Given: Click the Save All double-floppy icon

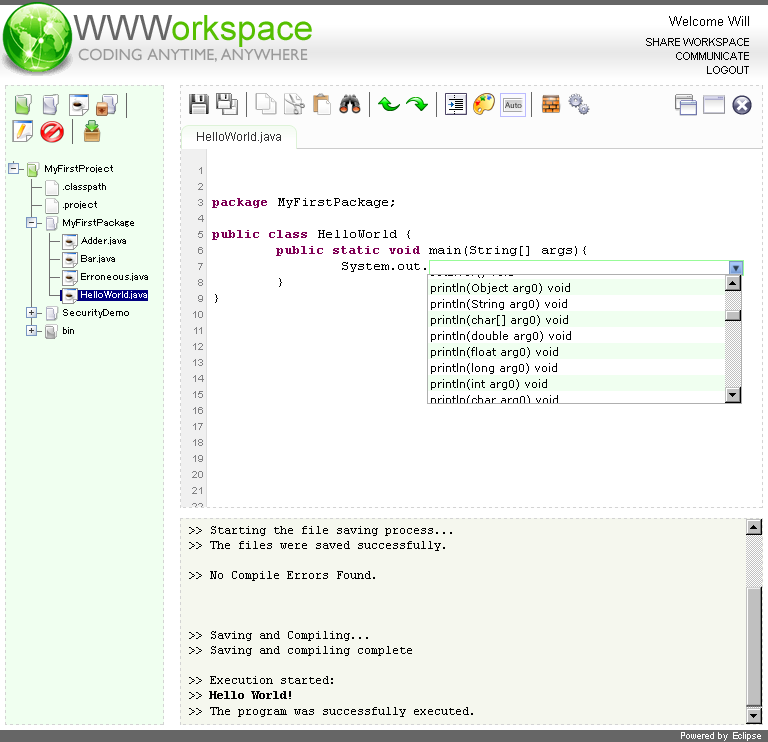Looking at the screenshot, I should [x=227, y=104].
